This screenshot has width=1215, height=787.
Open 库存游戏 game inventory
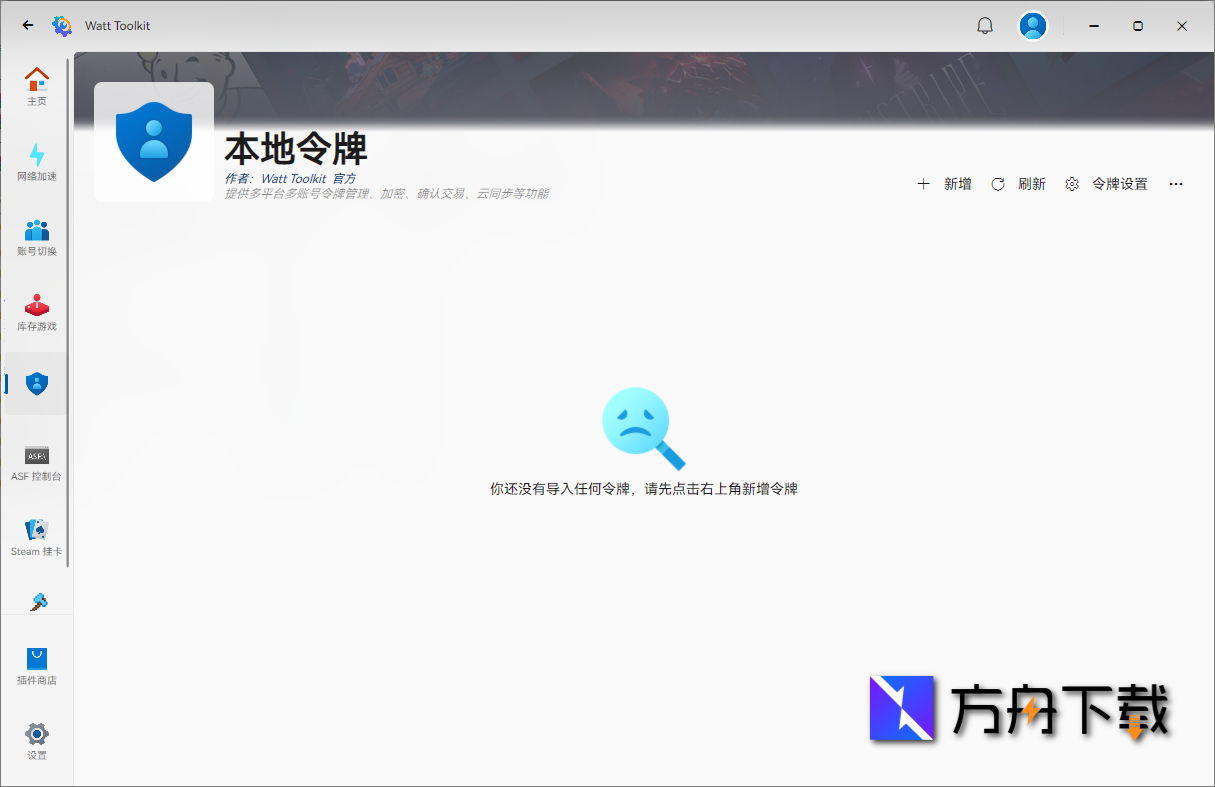pyautogui.click(x=37, y=312)
